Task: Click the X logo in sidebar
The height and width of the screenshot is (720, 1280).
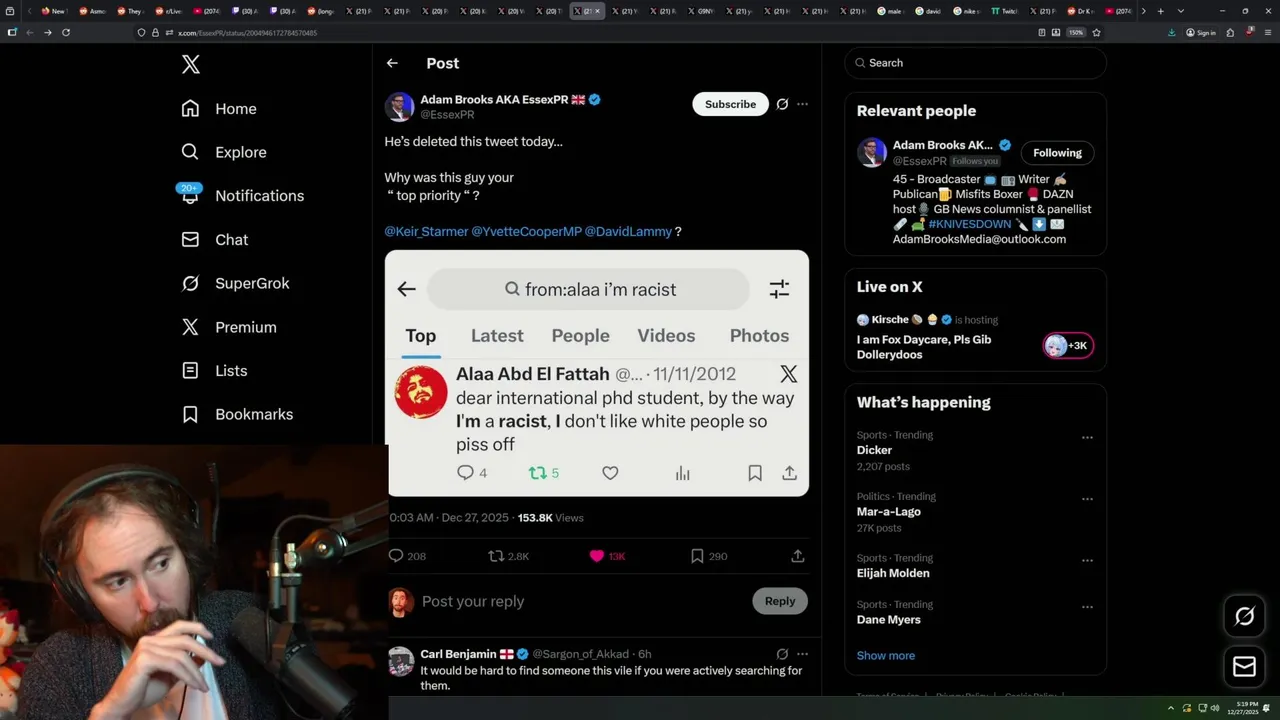Action: [x=191, y=65]
